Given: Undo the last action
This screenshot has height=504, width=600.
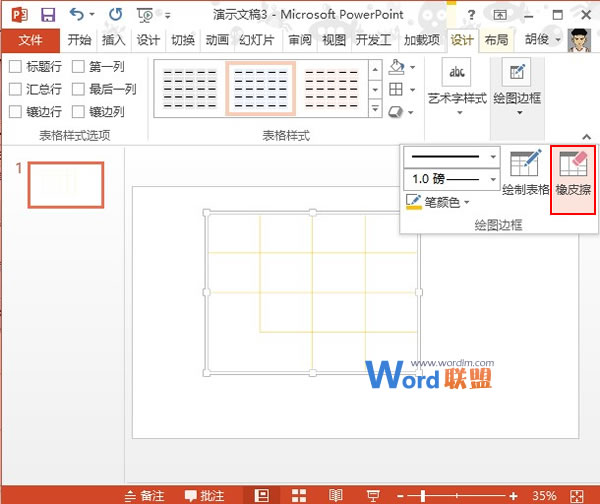Looking at the screenshot, I should click(x=77, y=15).
